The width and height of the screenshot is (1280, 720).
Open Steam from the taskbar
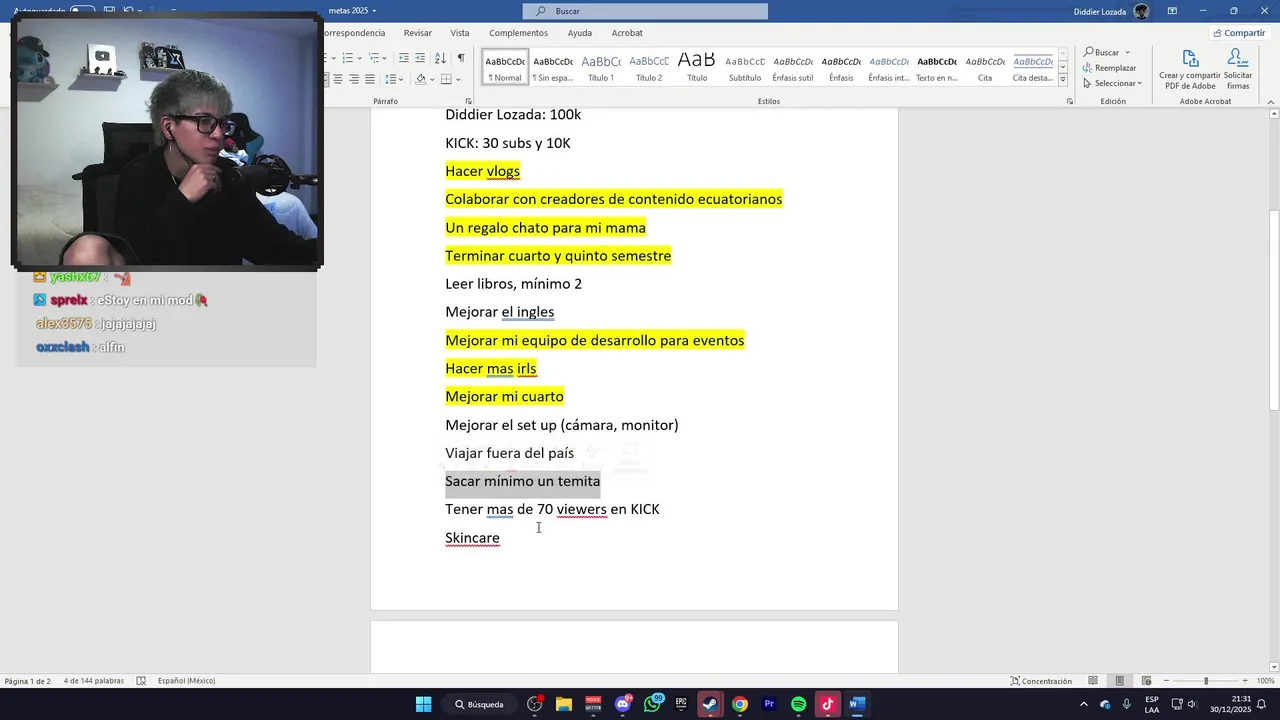[x=710, y=704]
